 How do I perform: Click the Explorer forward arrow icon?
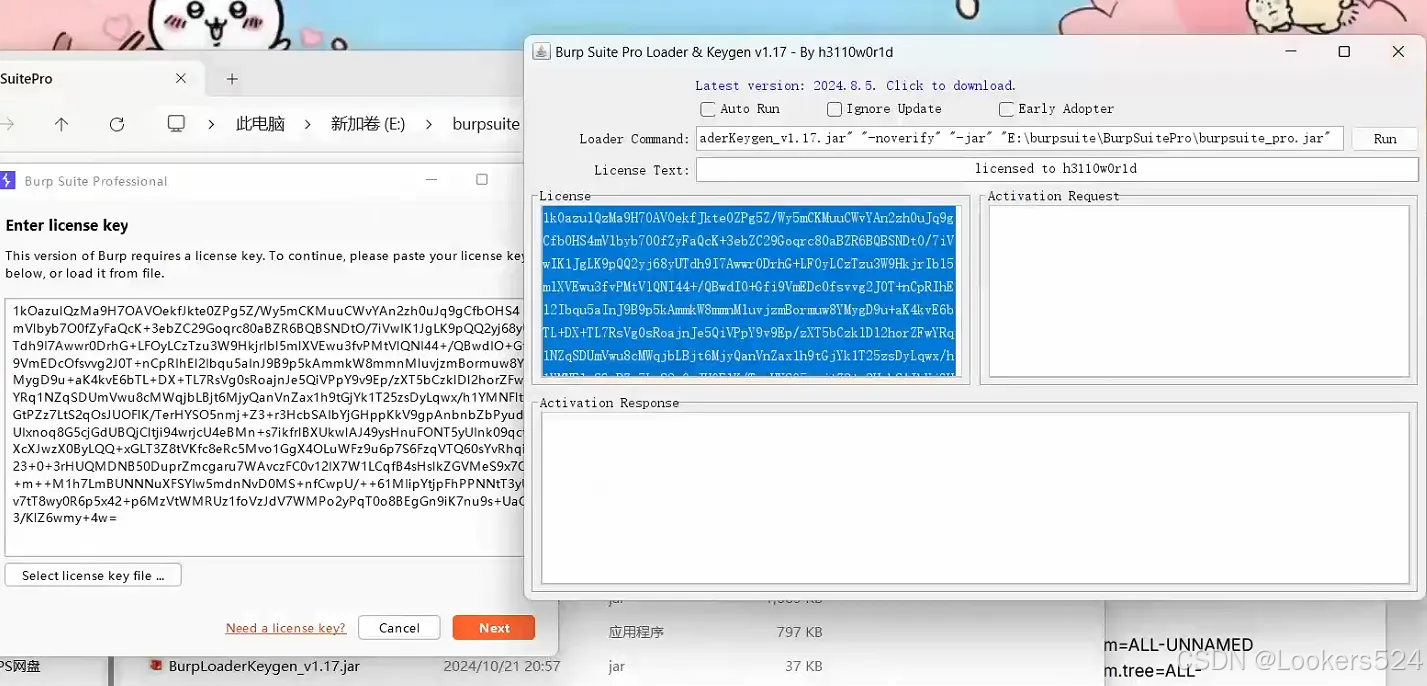(x=8, y=124)
